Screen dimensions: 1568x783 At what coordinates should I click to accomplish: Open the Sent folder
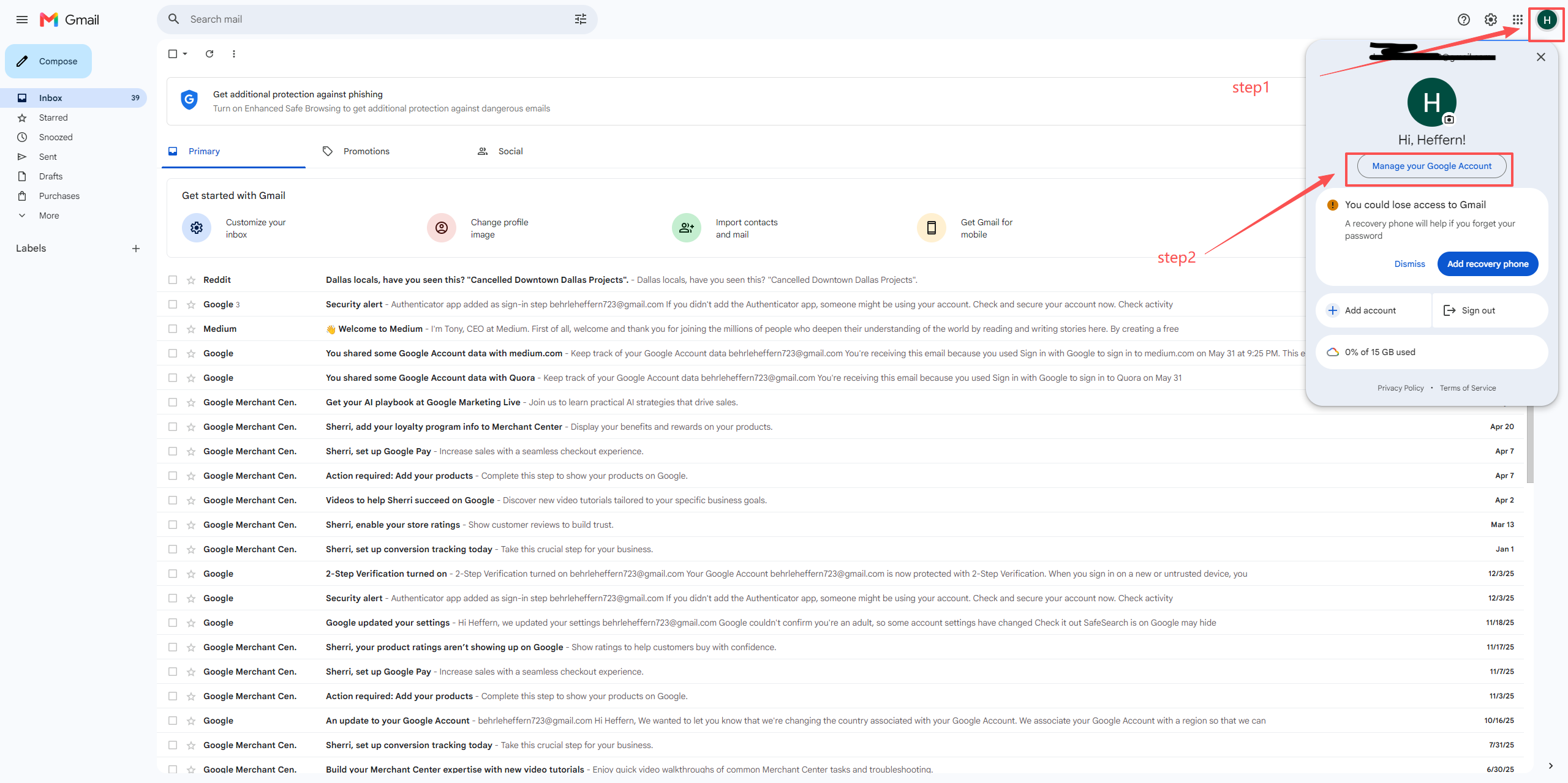coord(73,157)
